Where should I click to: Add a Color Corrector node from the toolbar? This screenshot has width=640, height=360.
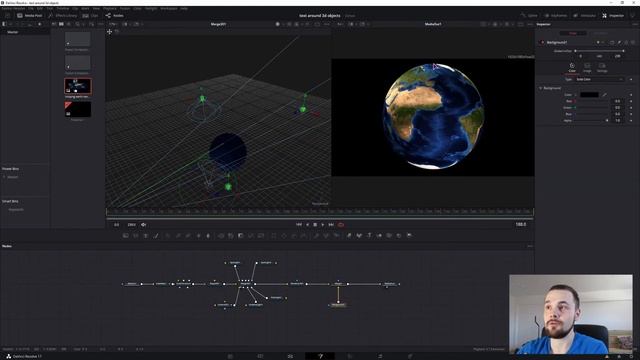[168, 236]
